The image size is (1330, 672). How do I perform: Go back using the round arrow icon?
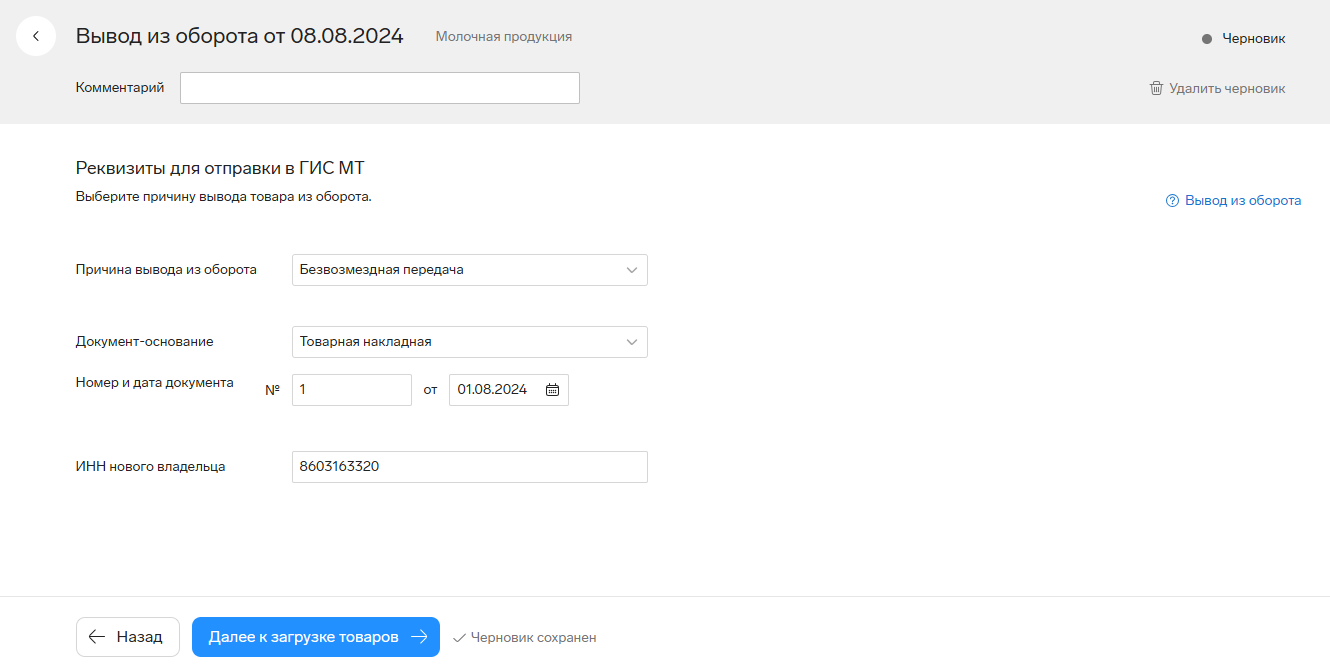(36, 36)
